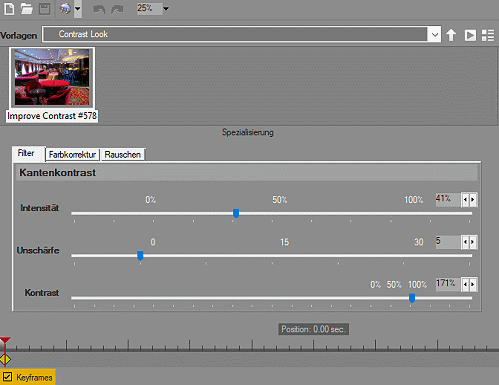Open the Rauschen tab

[123, 155]
